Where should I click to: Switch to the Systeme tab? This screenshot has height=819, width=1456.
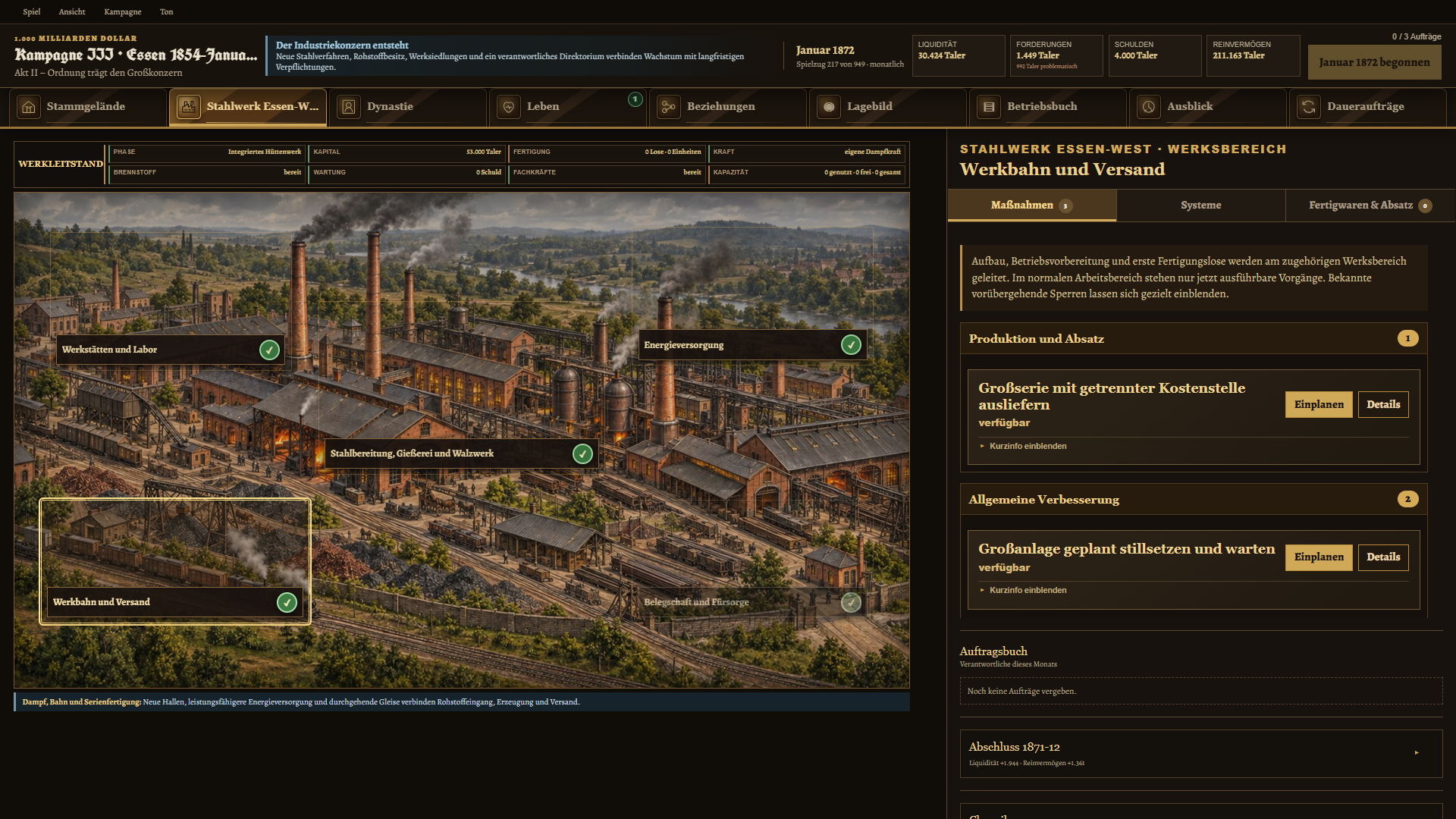coord(1200,206)
